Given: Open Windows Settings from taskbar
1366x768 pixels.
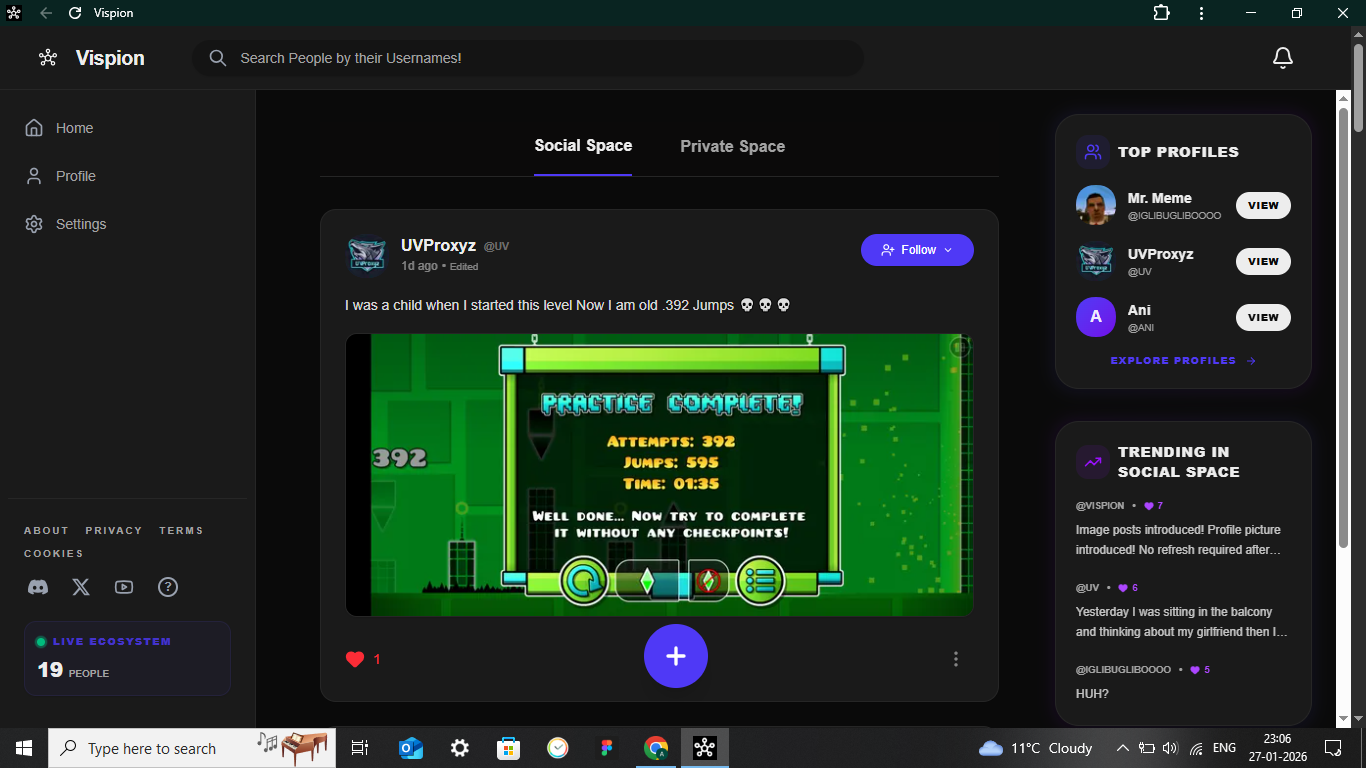Looking at the screenshot, I should [460, 748].
